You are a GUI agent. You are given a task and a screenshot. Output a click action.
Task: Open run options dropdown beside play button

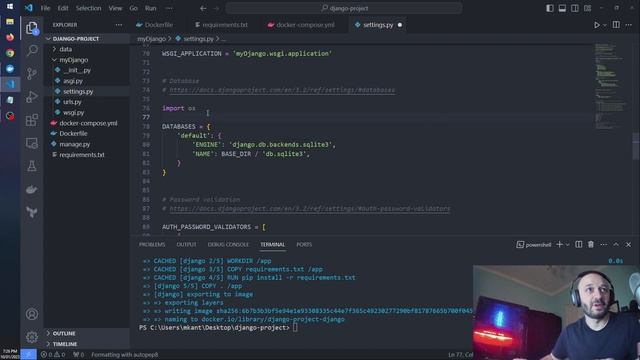(x=605, y=25)
